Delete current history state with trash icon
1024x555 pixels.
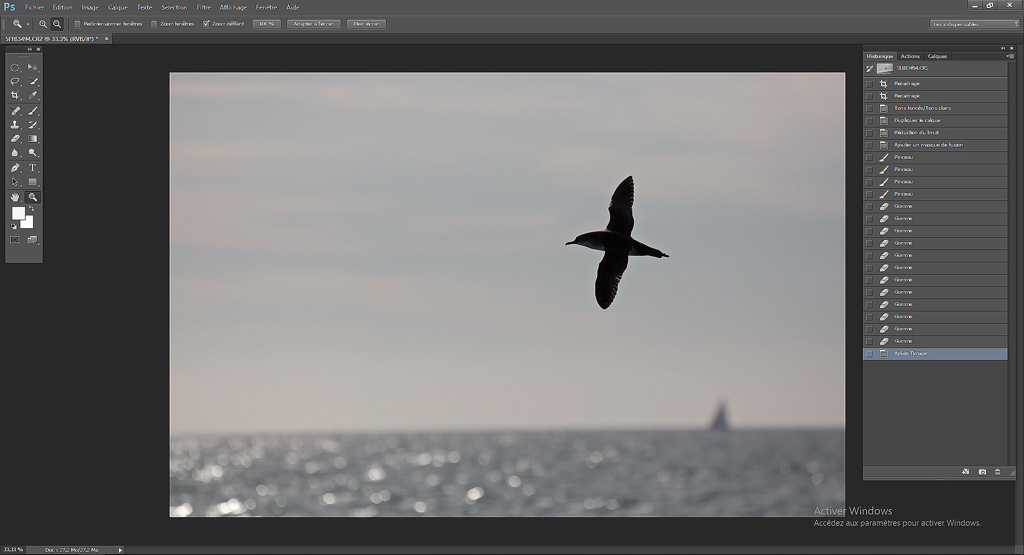click(997, 471)
